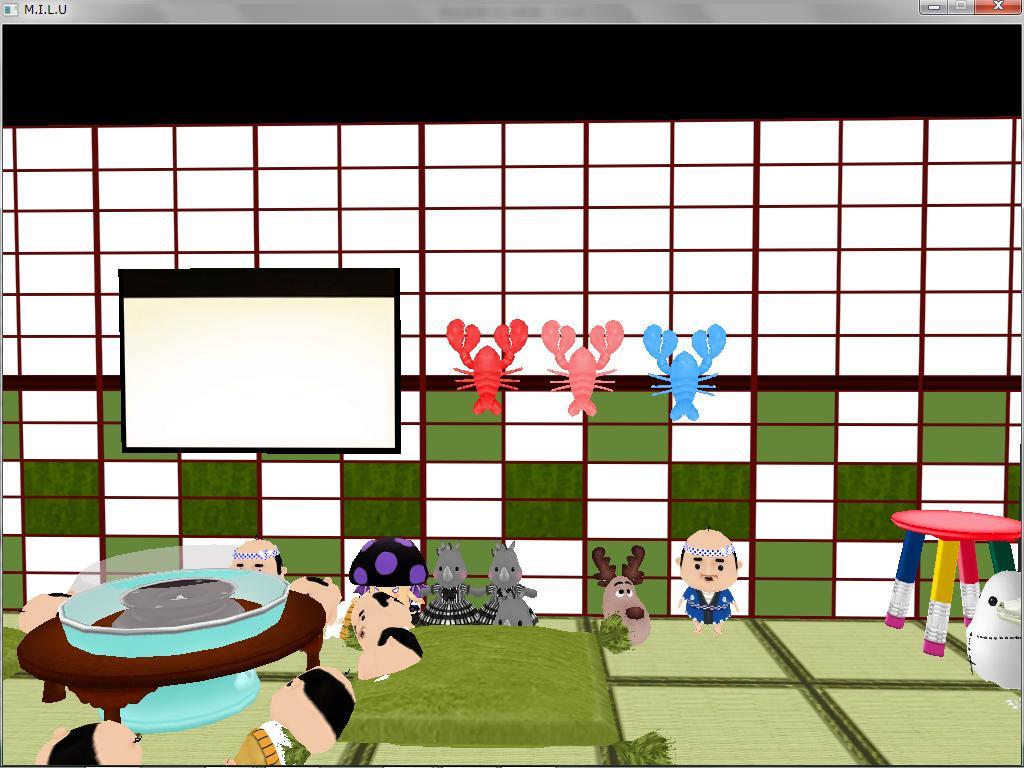The height and width of the screenshot is (768, 1024).
Task: Click the white character at right edge
Action: tap(1000, 625)
